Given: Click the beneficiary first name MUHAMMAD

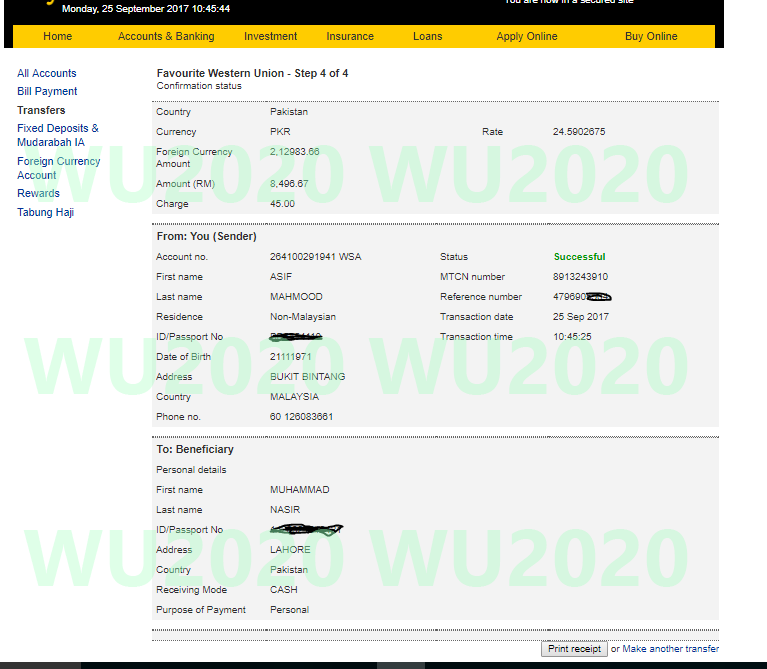Looking at the screenshot, I should 299,490.
